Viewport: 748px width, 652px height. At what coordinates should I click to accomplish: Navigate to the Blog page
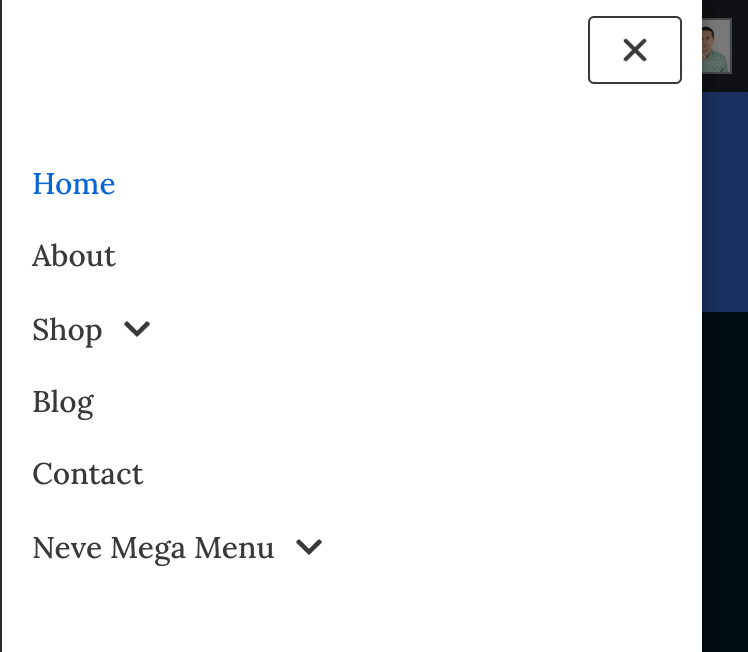[63, 402]
